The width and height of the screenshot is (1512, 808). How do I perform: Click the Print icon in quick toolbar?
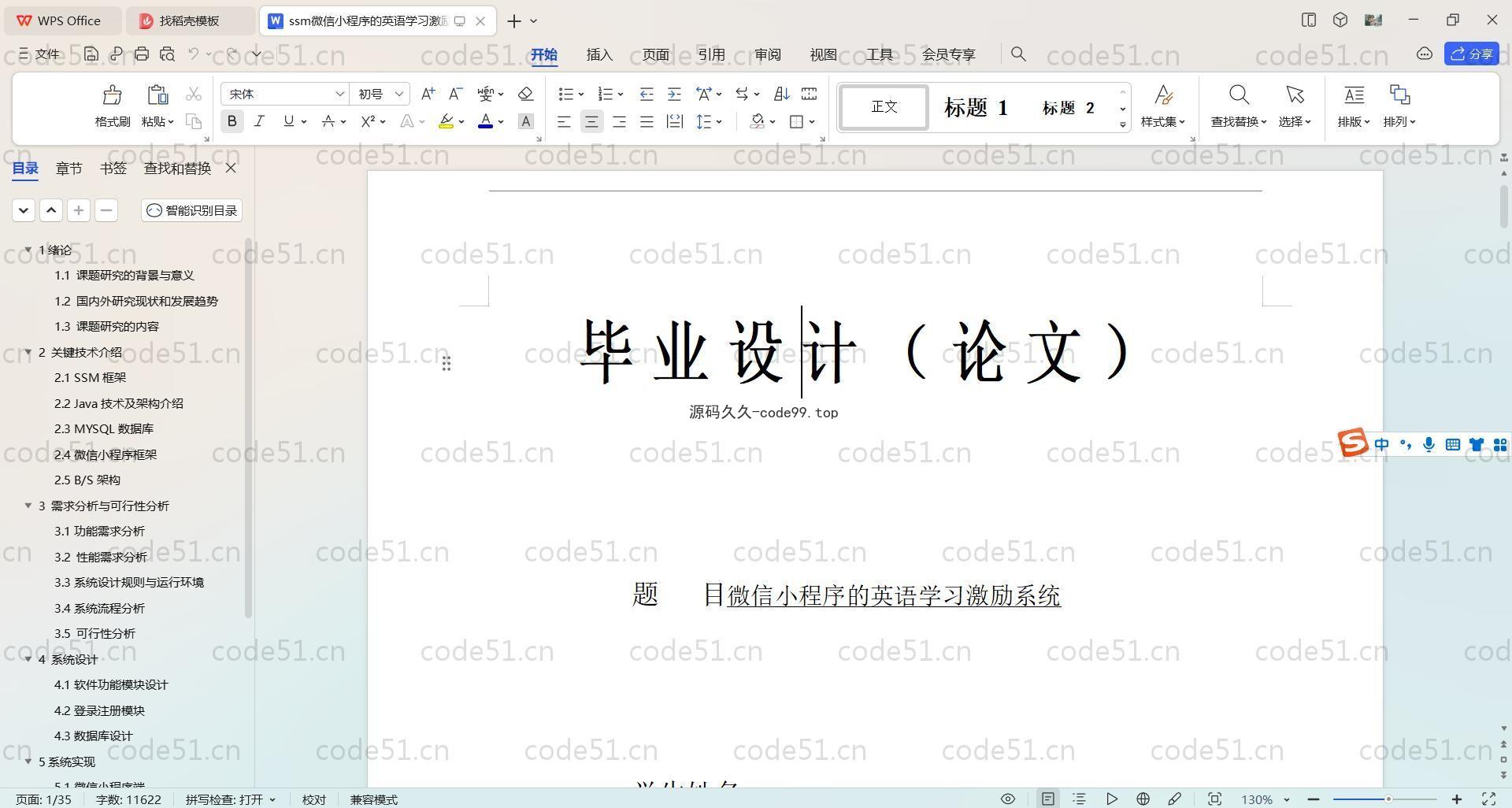pyautogui.click(x=142, y=54)
